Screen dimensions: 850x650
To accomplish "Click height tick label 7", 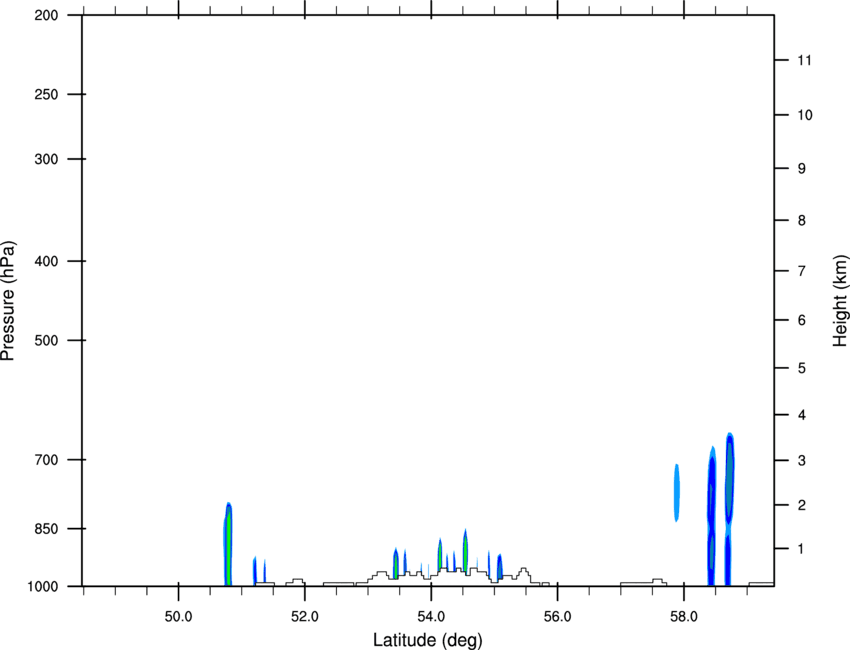I will click(802, 271).
